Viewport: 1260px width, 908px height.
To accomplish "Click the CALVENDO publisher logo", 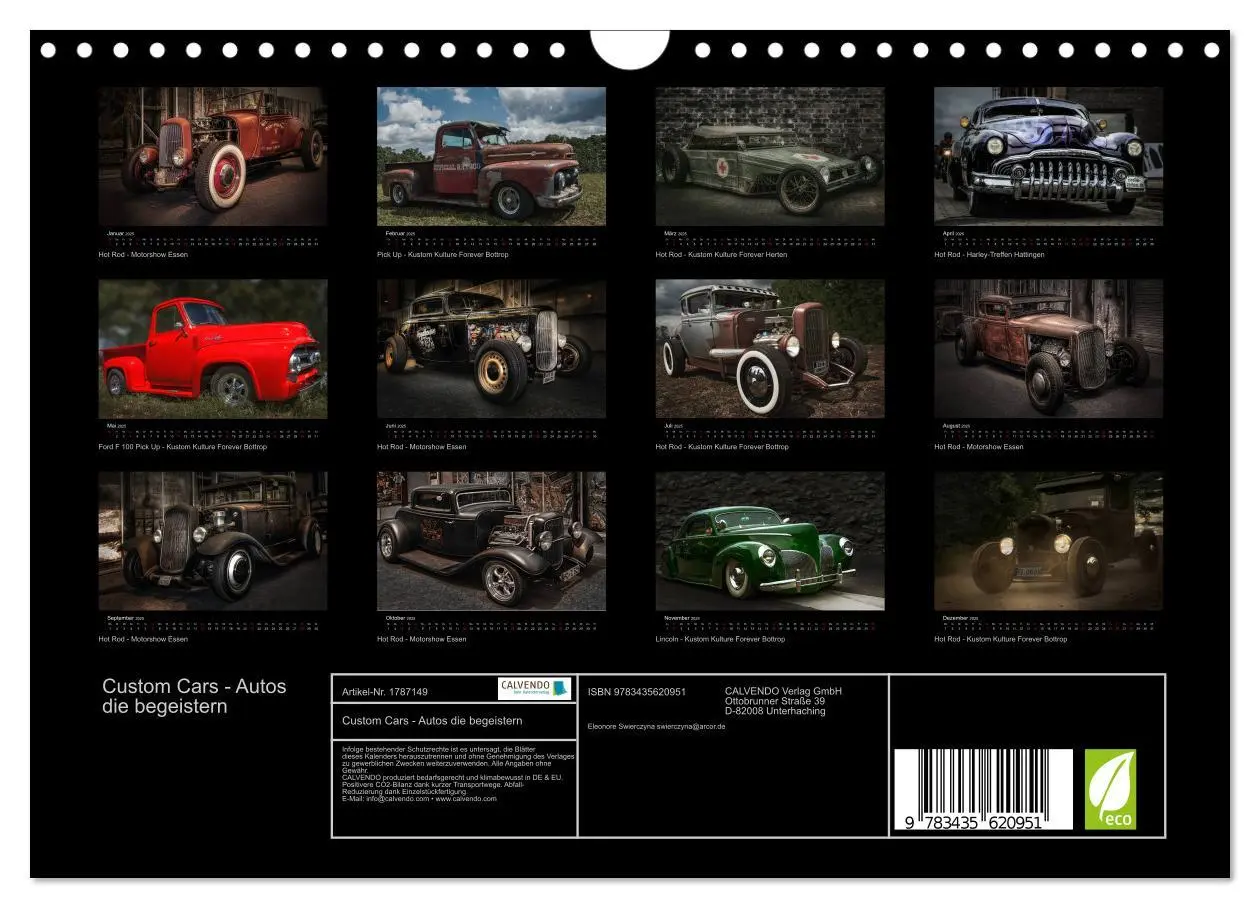I will (534, 689).
